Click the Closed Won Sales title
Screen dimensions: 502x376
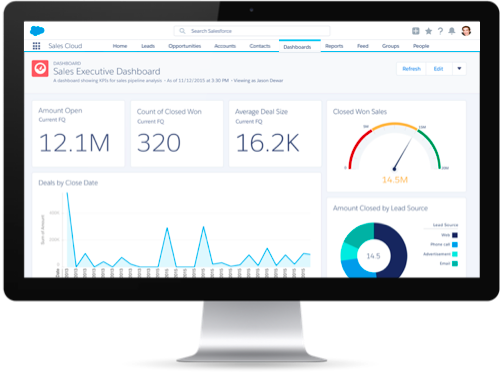(360, 112)
